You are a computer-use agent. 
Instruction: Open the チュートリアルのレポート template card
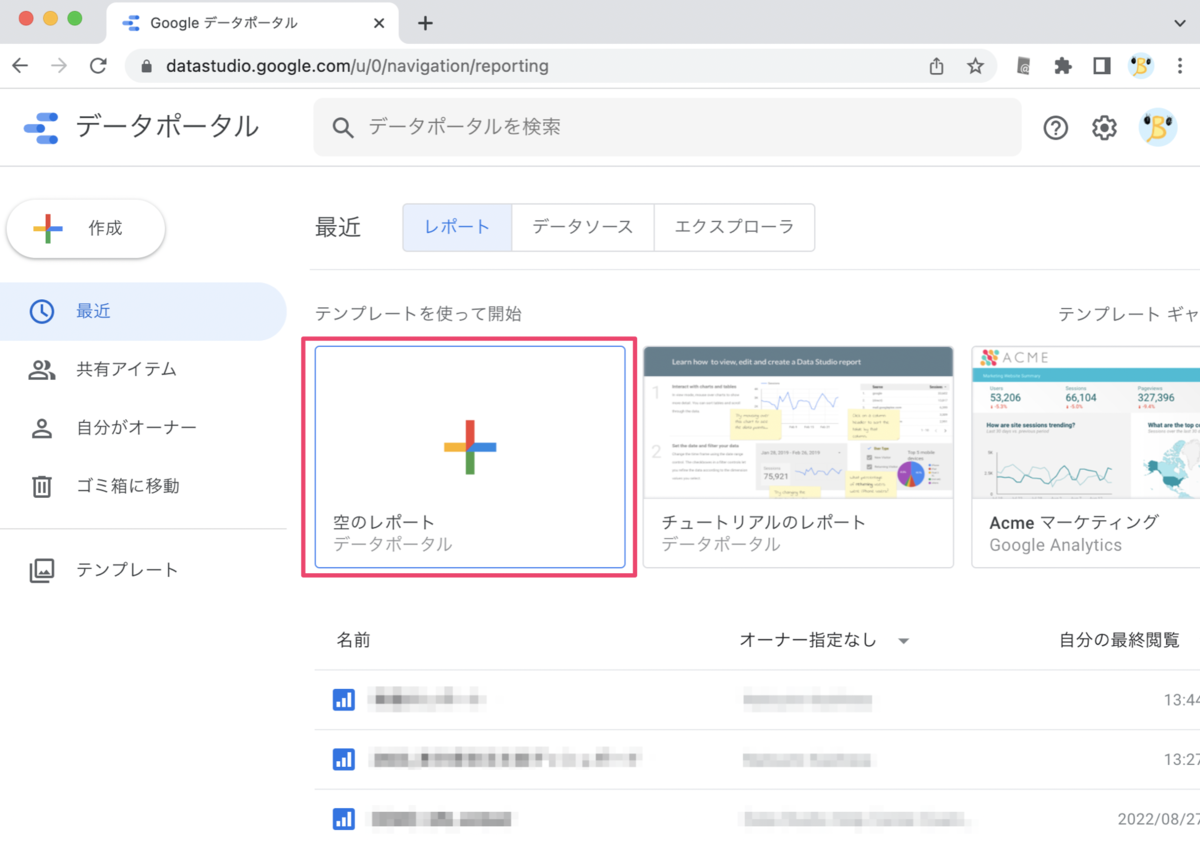coord(798,457)
